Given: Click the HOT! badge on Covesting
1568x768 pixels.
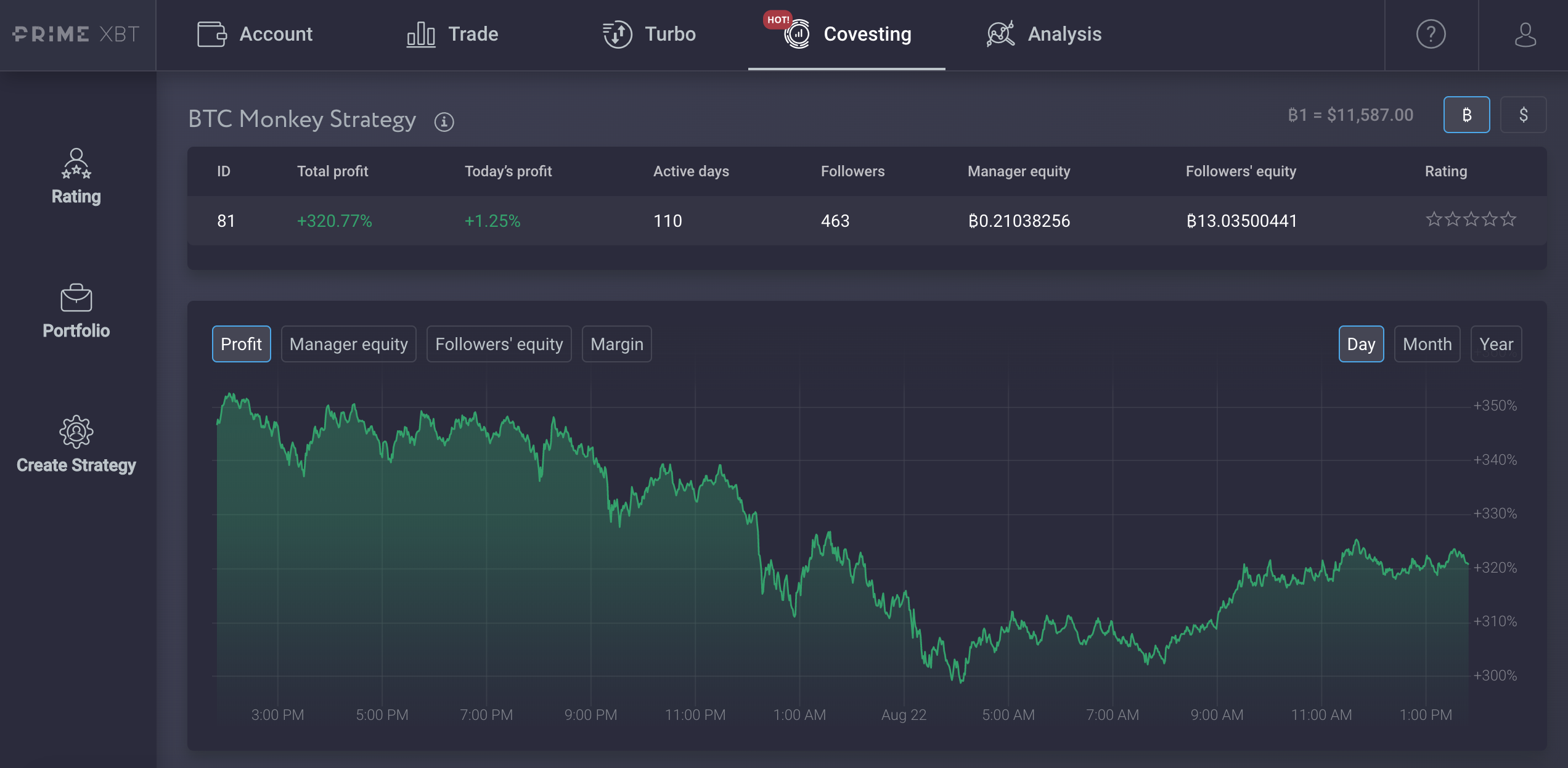Looking at the screenshot, I should click(x=778, y=20).
